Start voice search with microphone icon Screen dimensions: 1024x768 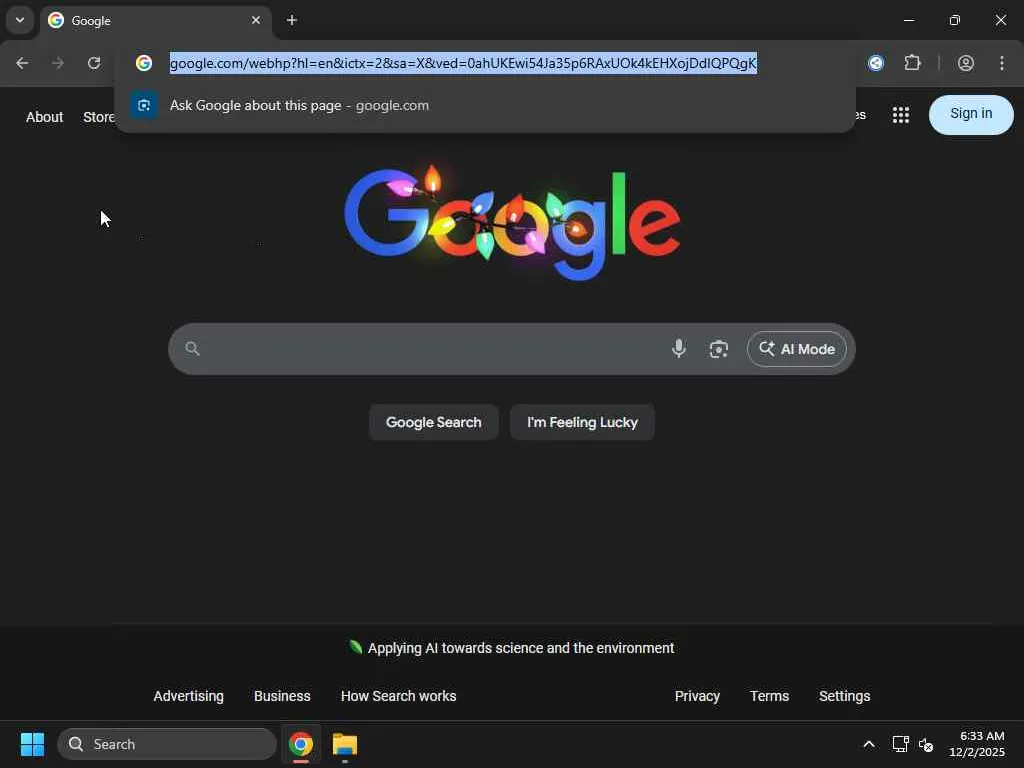click(x=679, y=349)
